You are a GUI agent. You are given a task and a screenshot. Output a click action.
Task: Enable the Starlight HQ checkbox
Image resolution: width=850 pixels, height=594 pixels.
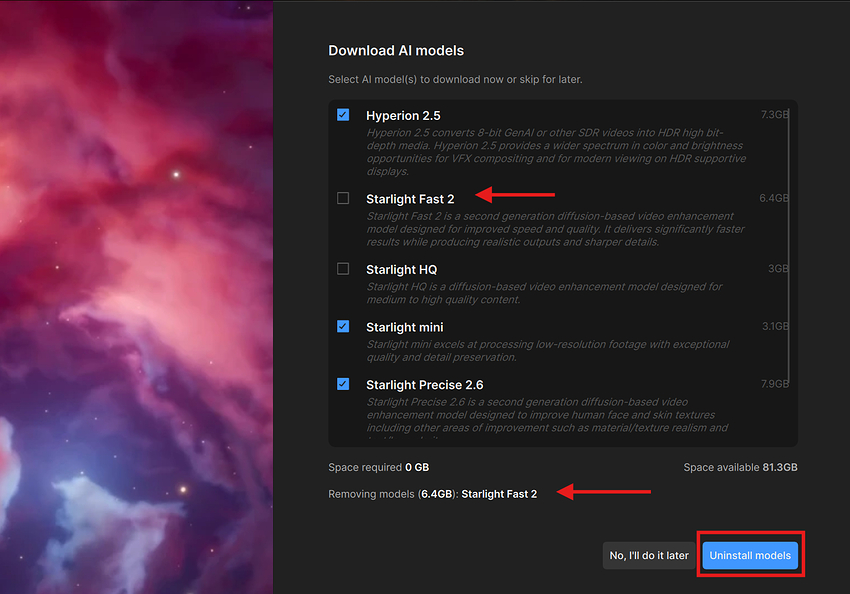(343, 269)
